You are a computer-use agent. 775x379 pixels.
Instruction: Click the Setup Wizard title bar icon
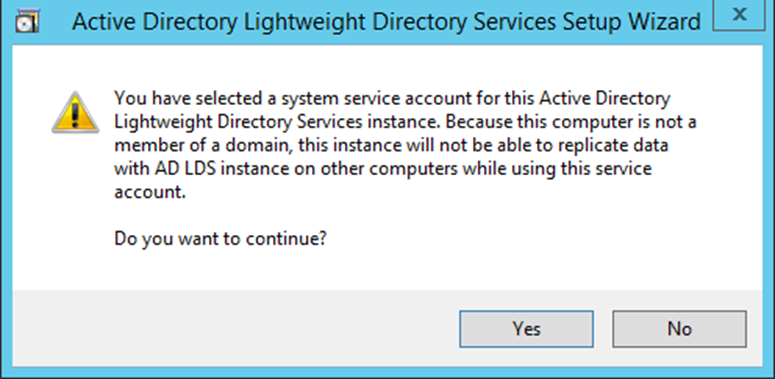click(x=27, y=23)
